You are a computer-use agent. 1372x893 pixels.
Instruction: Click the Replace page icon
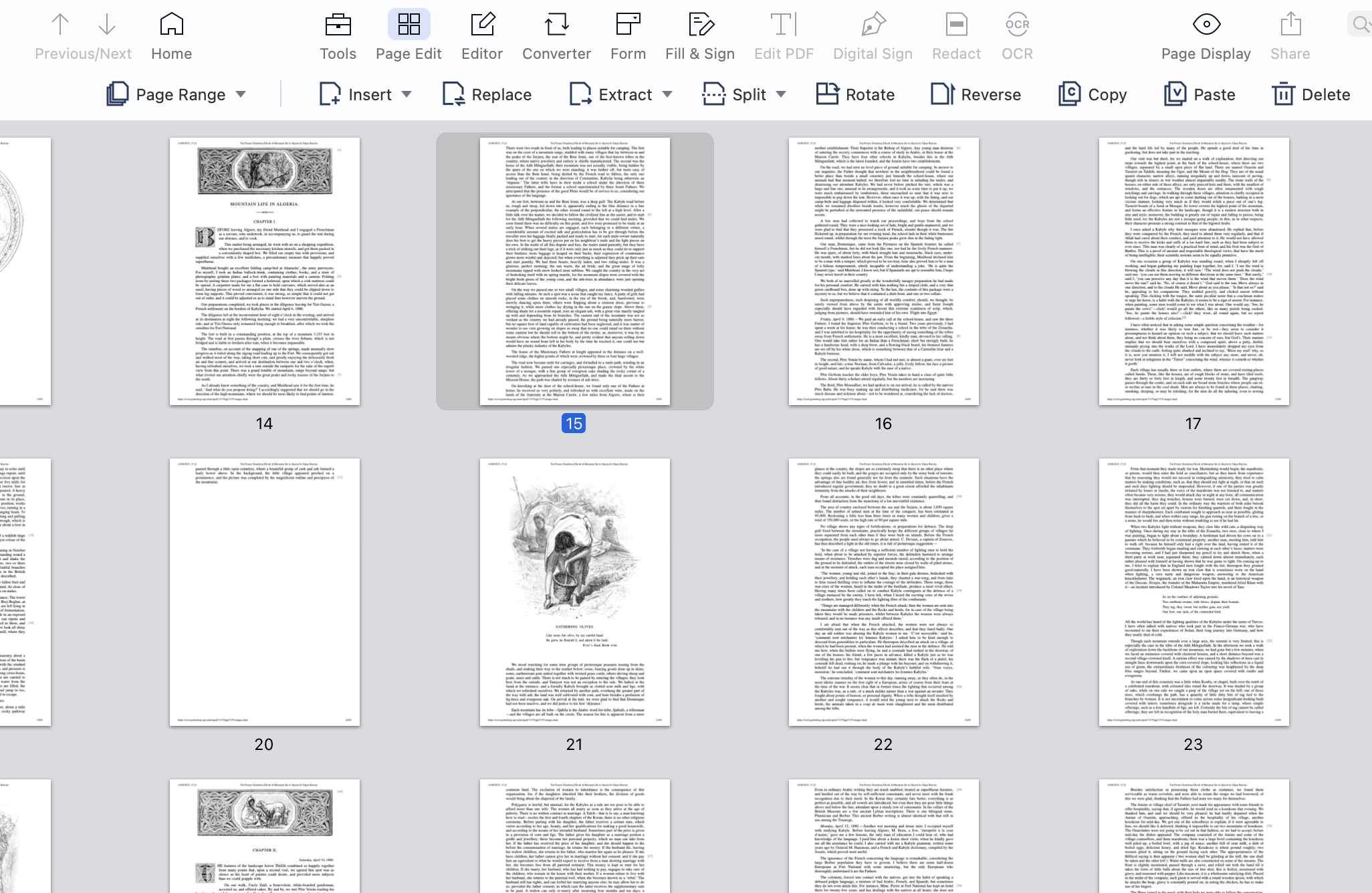pos(487,94)
